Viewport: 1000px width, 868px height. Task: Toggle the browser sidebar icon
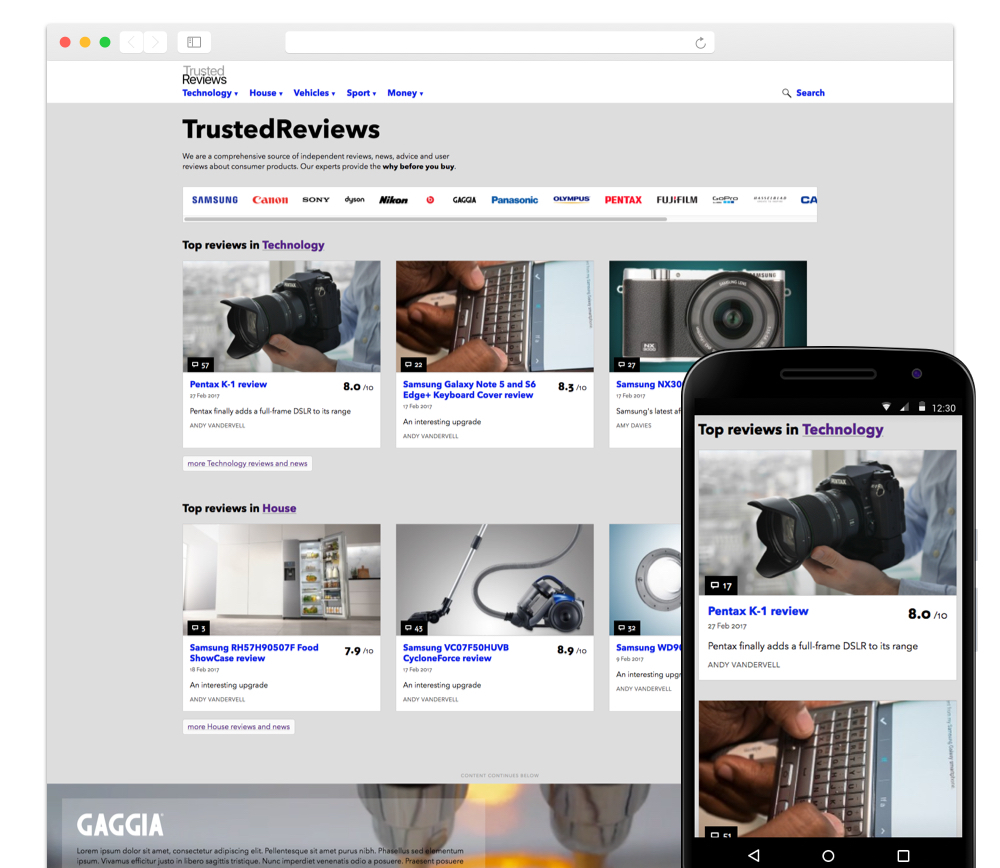(x=194, y=42)
